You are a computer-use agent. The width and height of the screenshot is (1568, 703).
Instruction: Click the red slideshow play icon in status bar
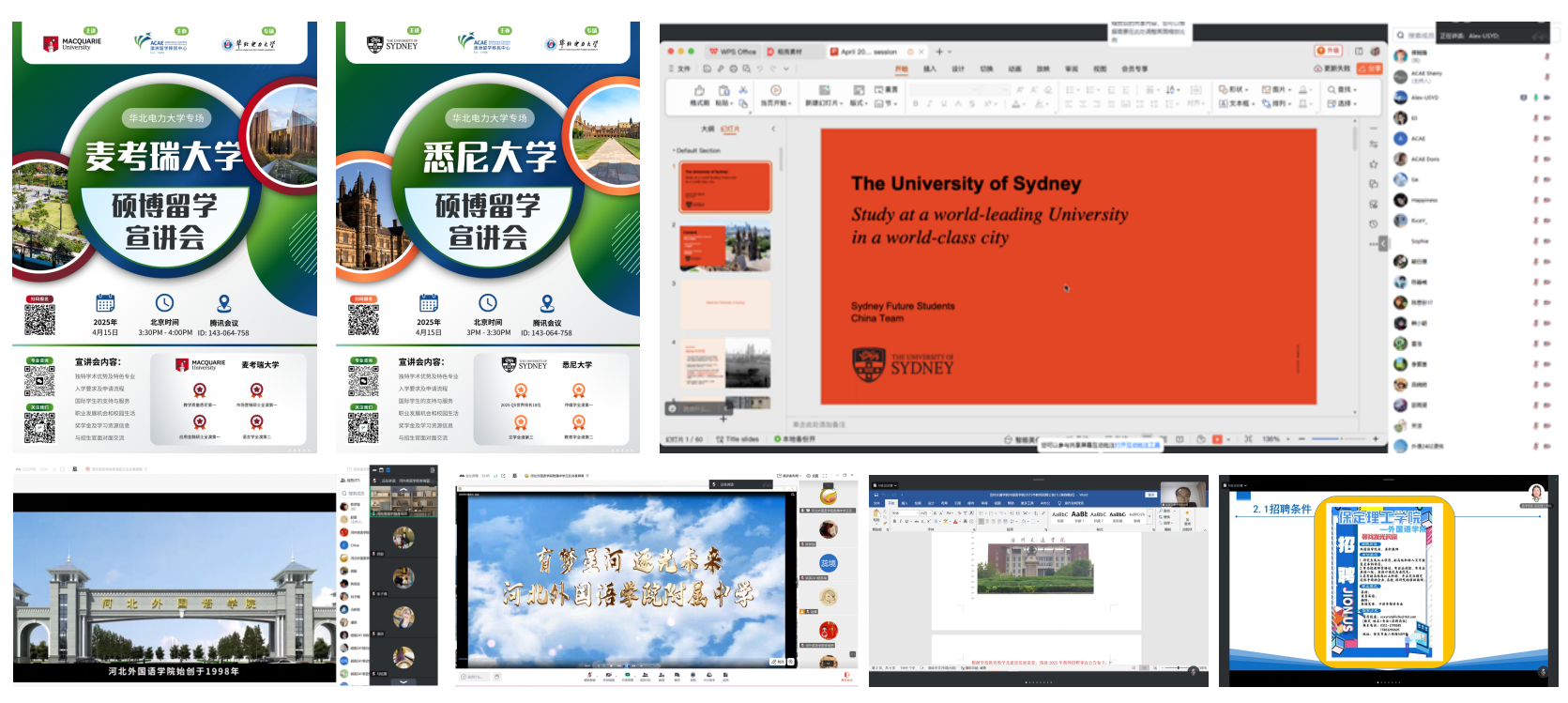coord(1217,439)
